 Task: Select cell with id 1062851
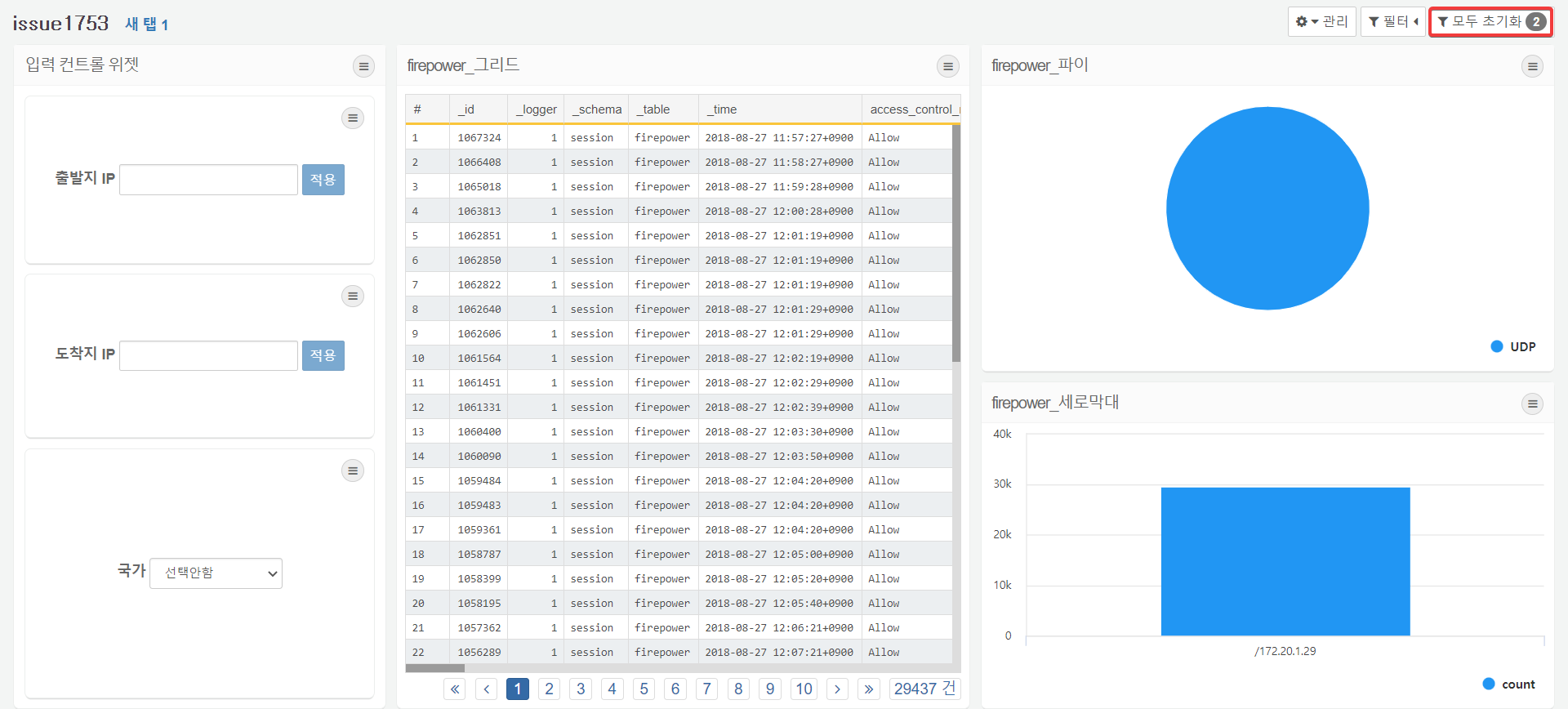(479, 235)
